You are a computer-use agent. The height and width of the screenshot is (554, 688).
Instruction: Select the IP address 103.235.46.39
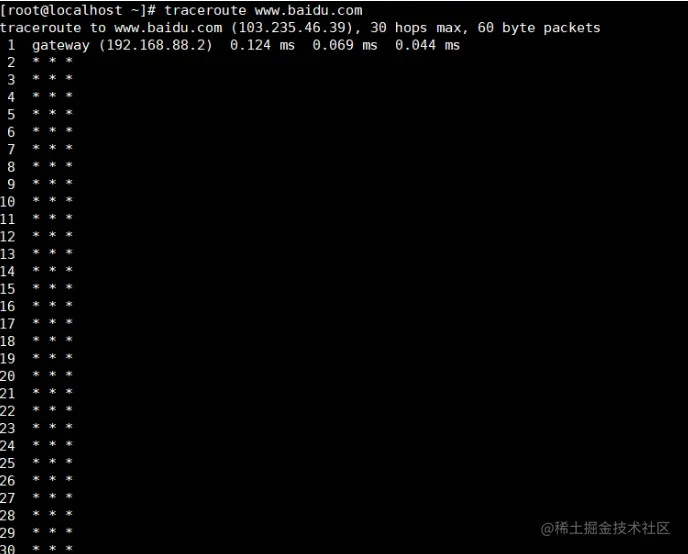292,28
